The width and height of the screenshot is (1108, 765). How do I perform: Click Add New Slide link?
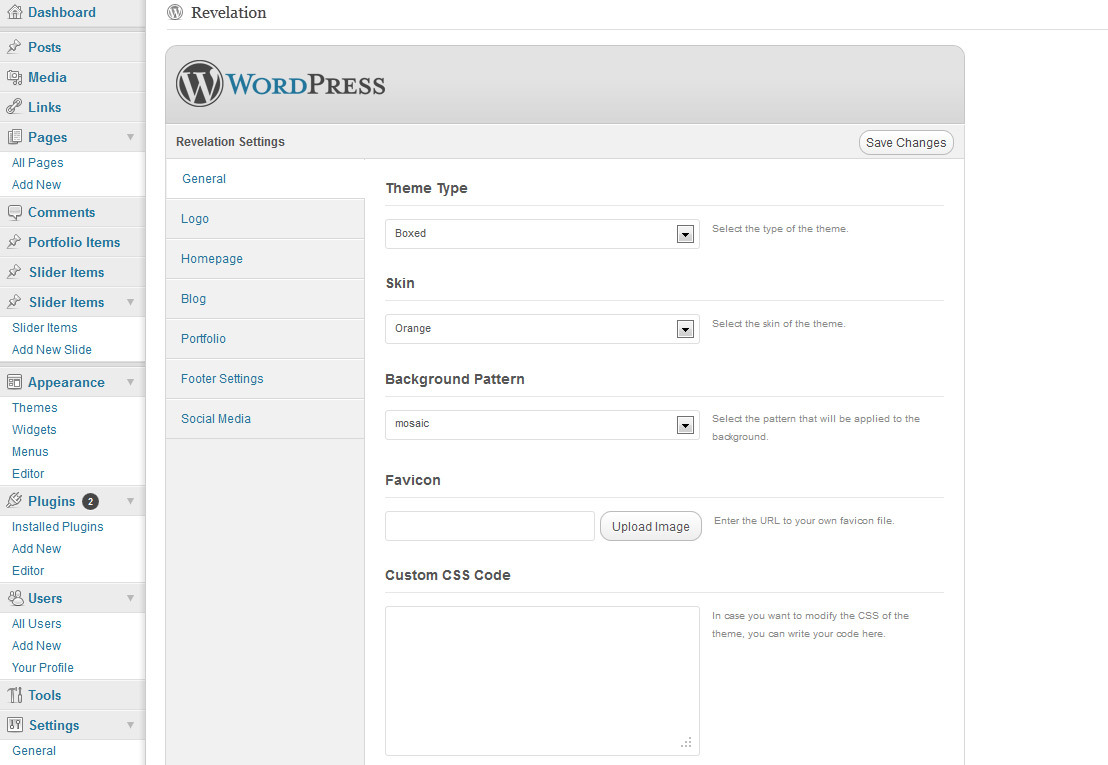[52, 350]
